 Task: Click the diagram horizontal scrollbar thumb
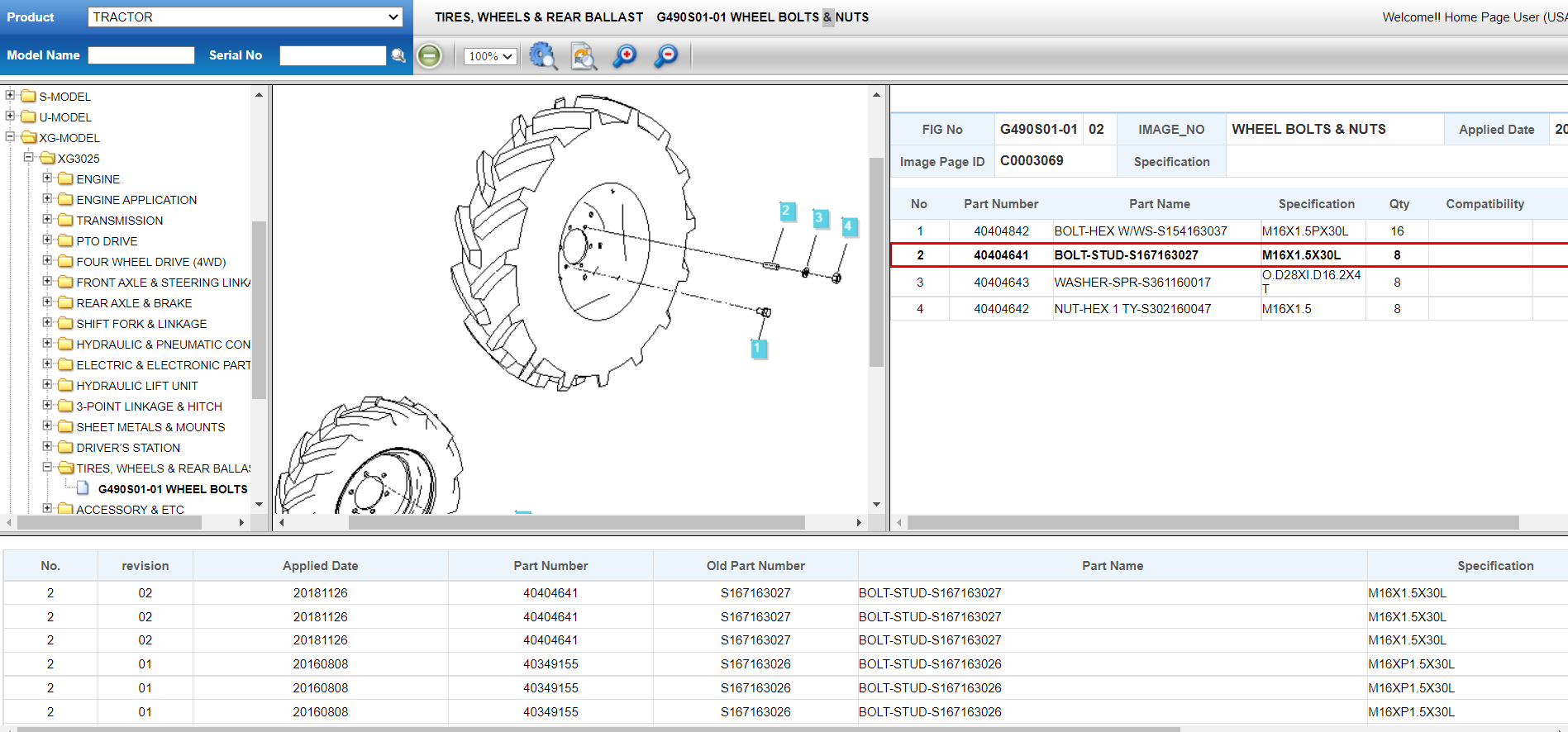click(x=576, y=522)
